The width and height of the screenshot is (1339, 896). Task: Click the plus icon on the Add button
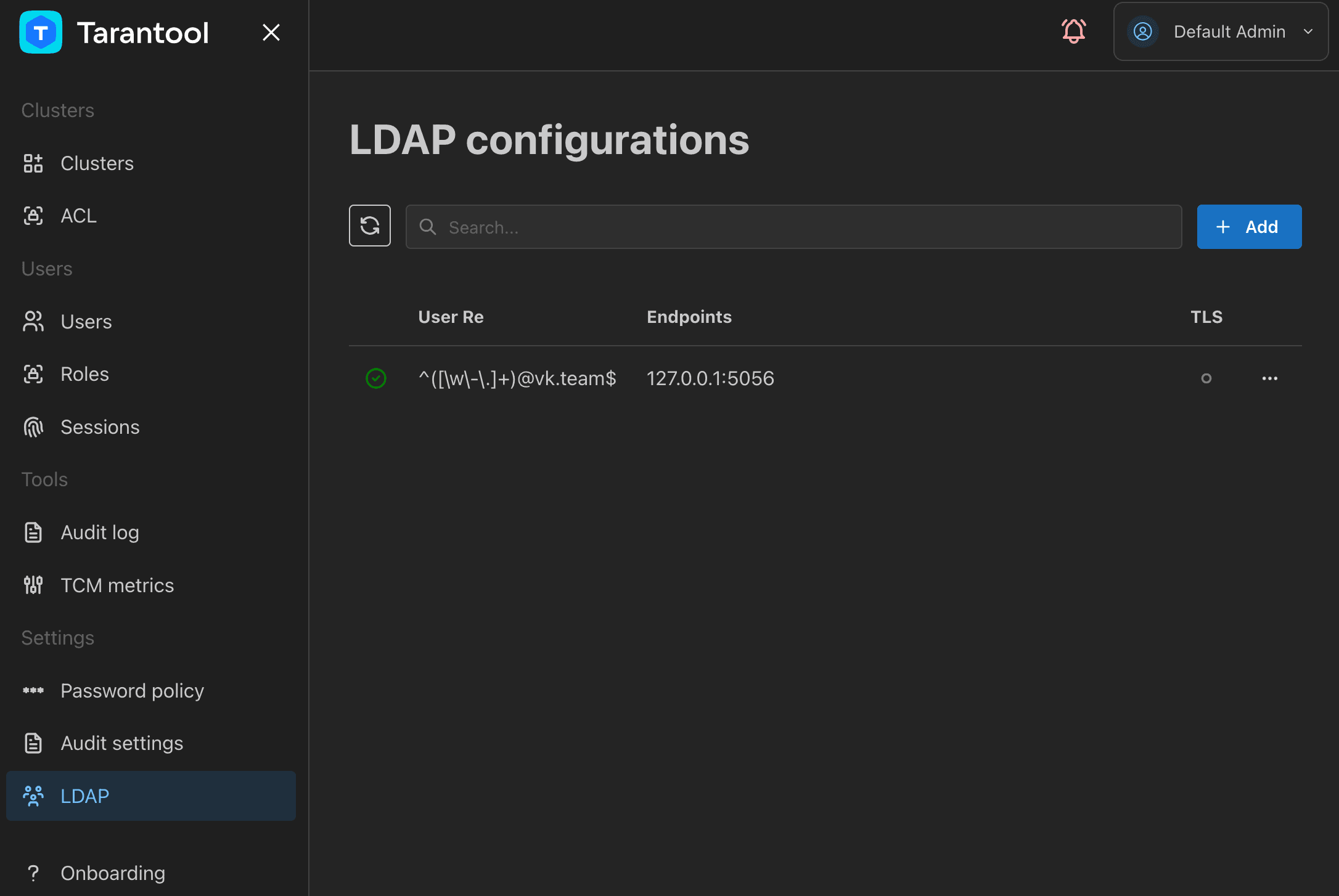[x=1223, y=227]
